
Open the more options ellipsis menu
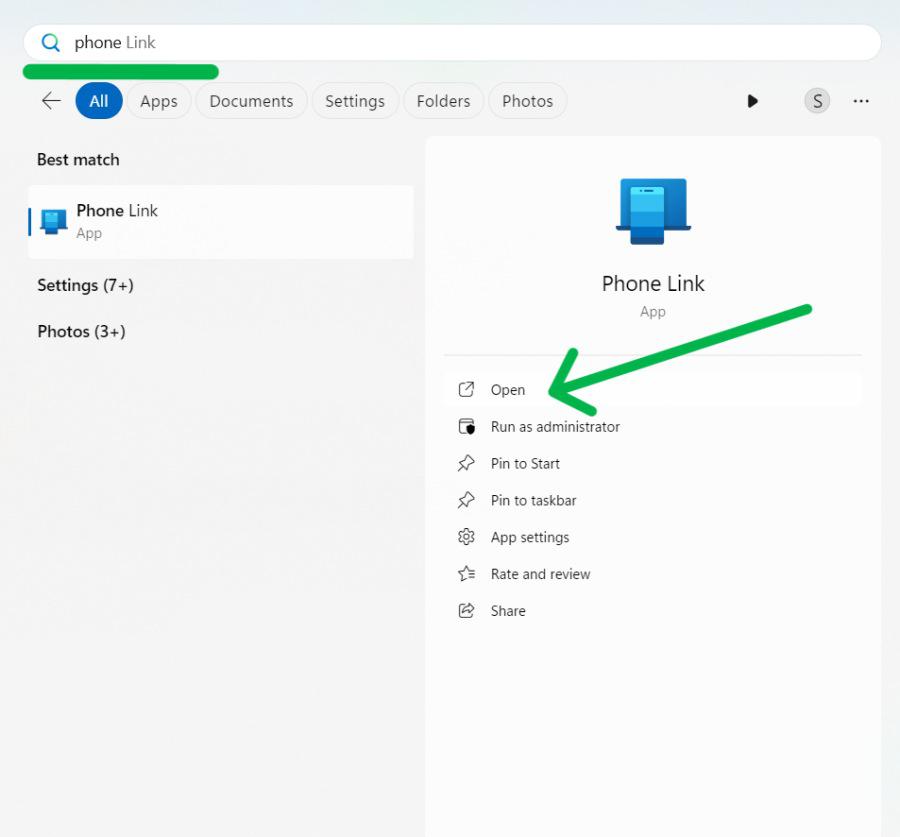[861, 101]
